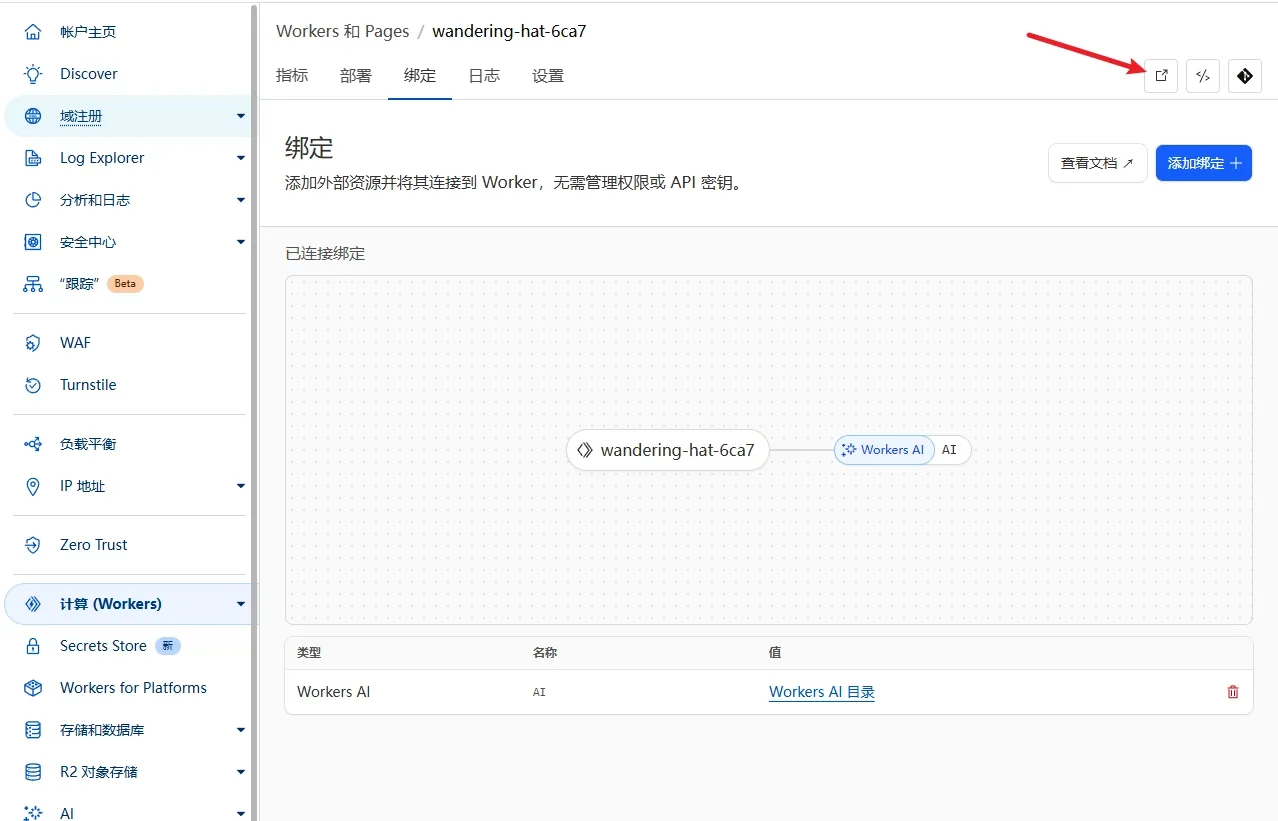The height and width of the screenshot is (821, 1278).
Task: Switch to the 指标 tab
Action: (292, 76)
